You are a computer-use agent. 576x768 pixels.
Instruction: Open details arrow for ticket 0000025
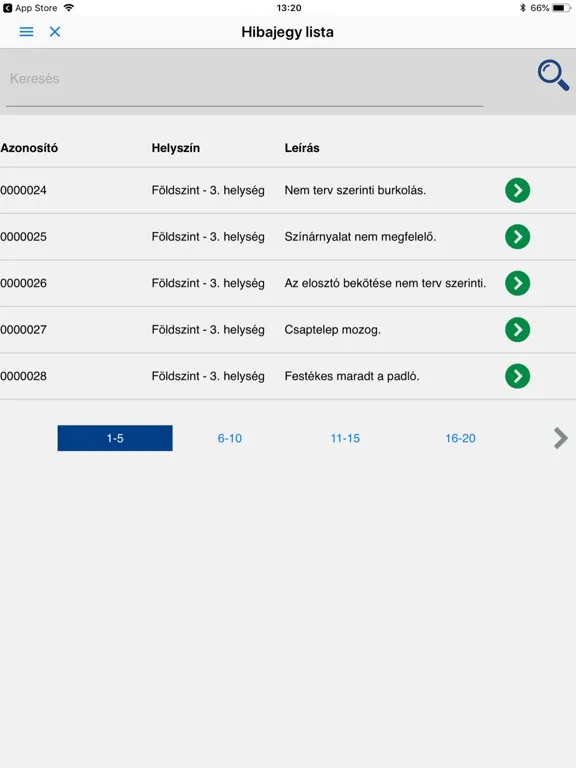tap(517, 237)
